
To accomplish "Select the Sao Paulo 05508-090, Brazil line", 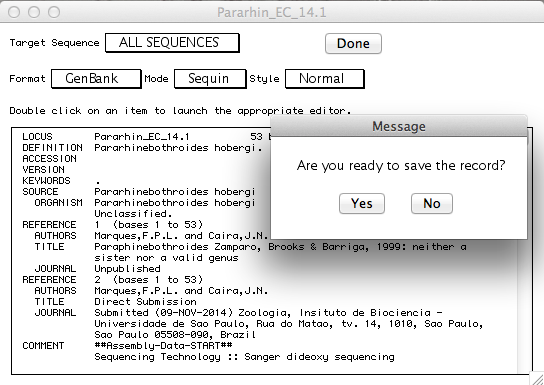I will click(175, 335).
